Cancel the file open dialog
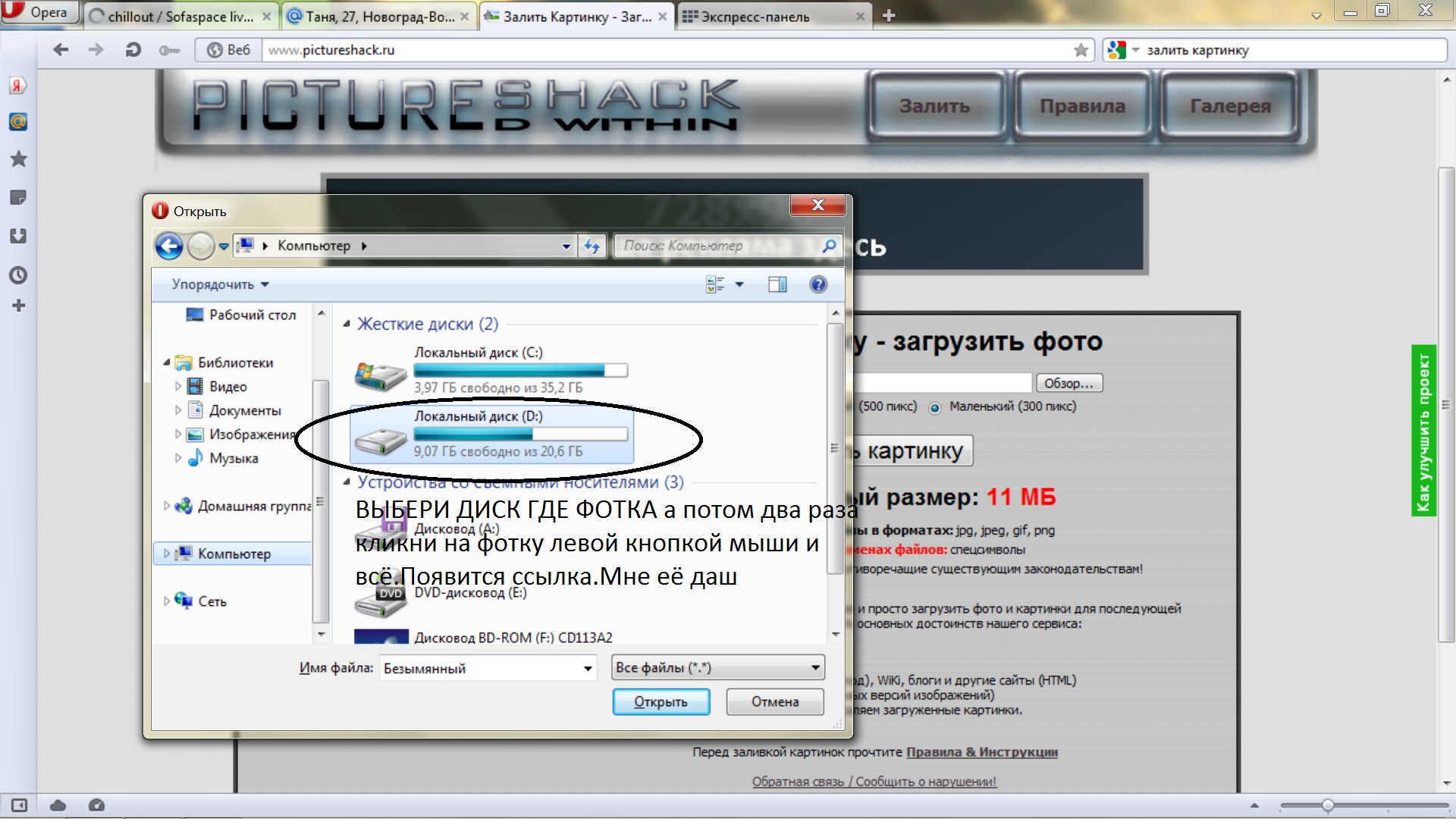1456x819 pixels. pos(775,702)
